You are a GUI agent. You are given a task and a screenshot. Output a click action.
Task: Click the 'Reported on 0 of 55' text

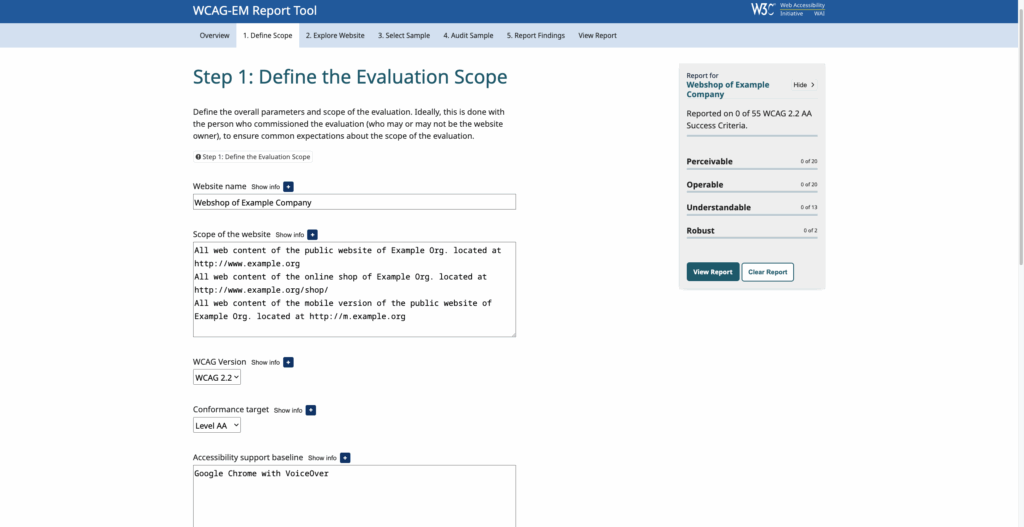[x=749, y=118]
